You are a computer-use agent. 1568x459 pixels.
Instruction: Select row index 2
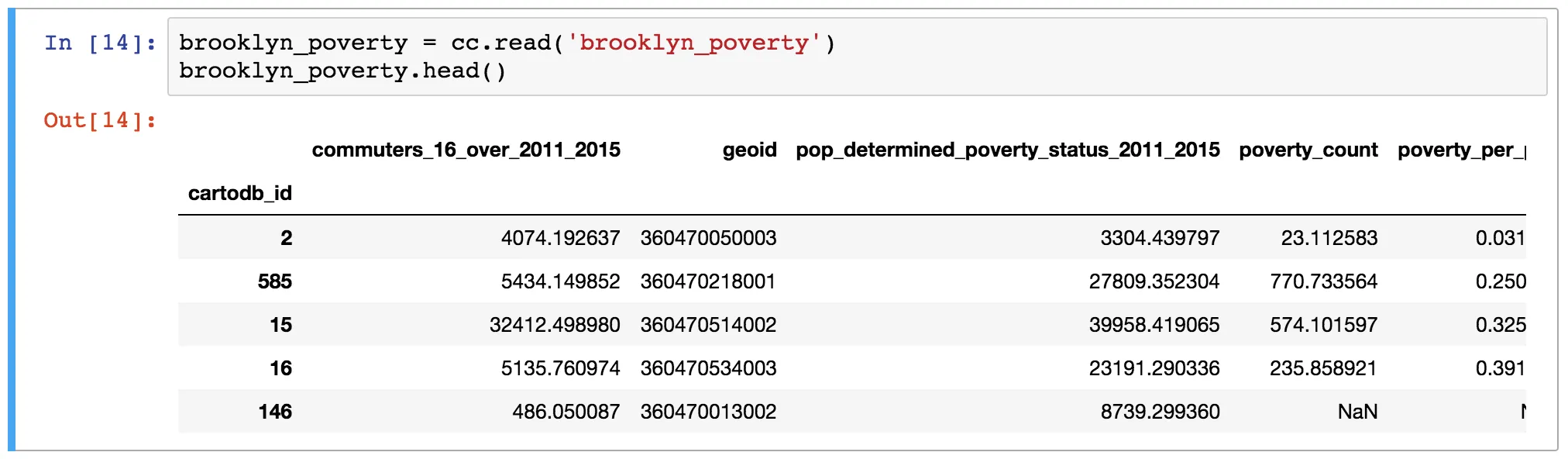click(286, 238)
